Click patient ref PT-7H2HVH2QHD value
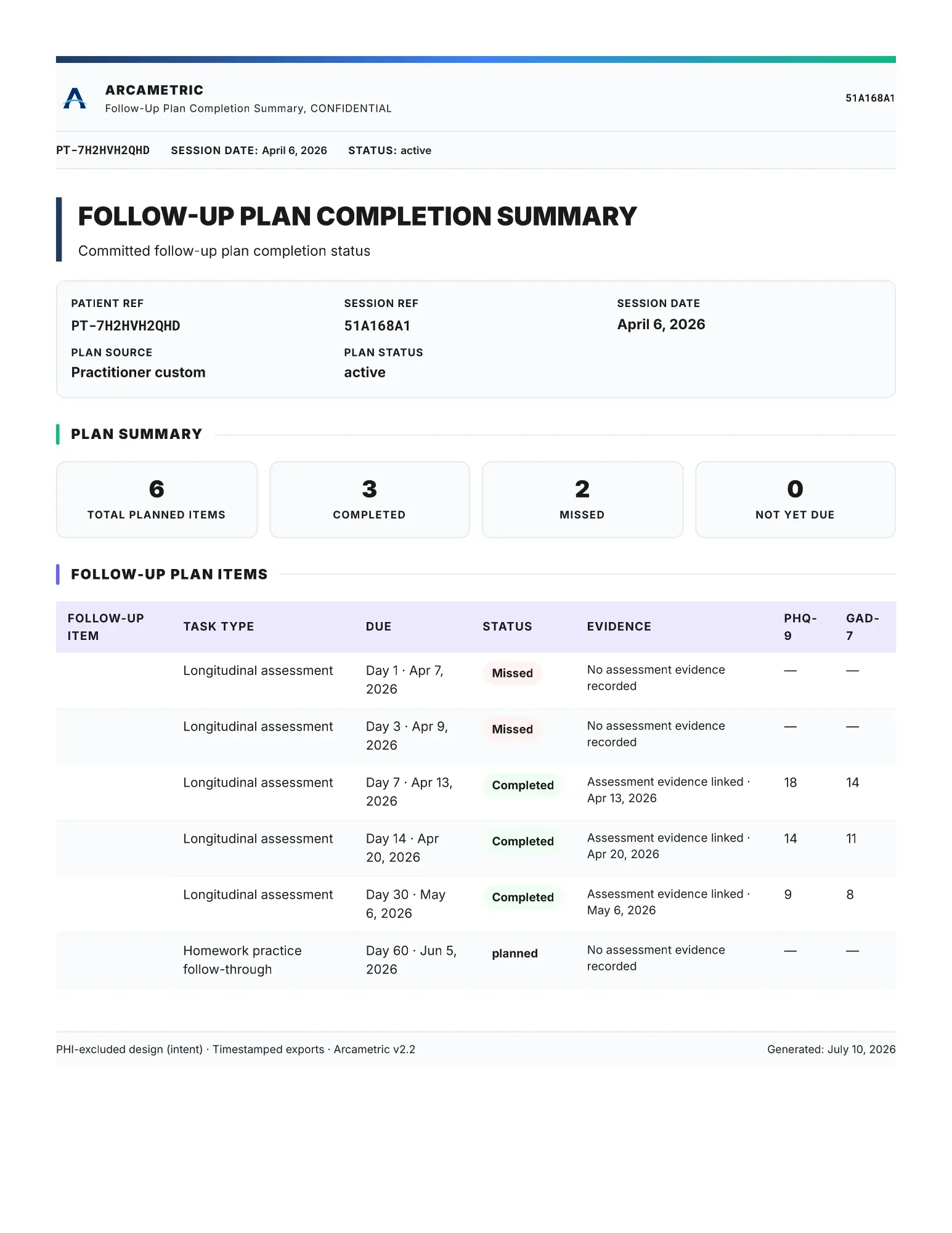 click(126, 326)
